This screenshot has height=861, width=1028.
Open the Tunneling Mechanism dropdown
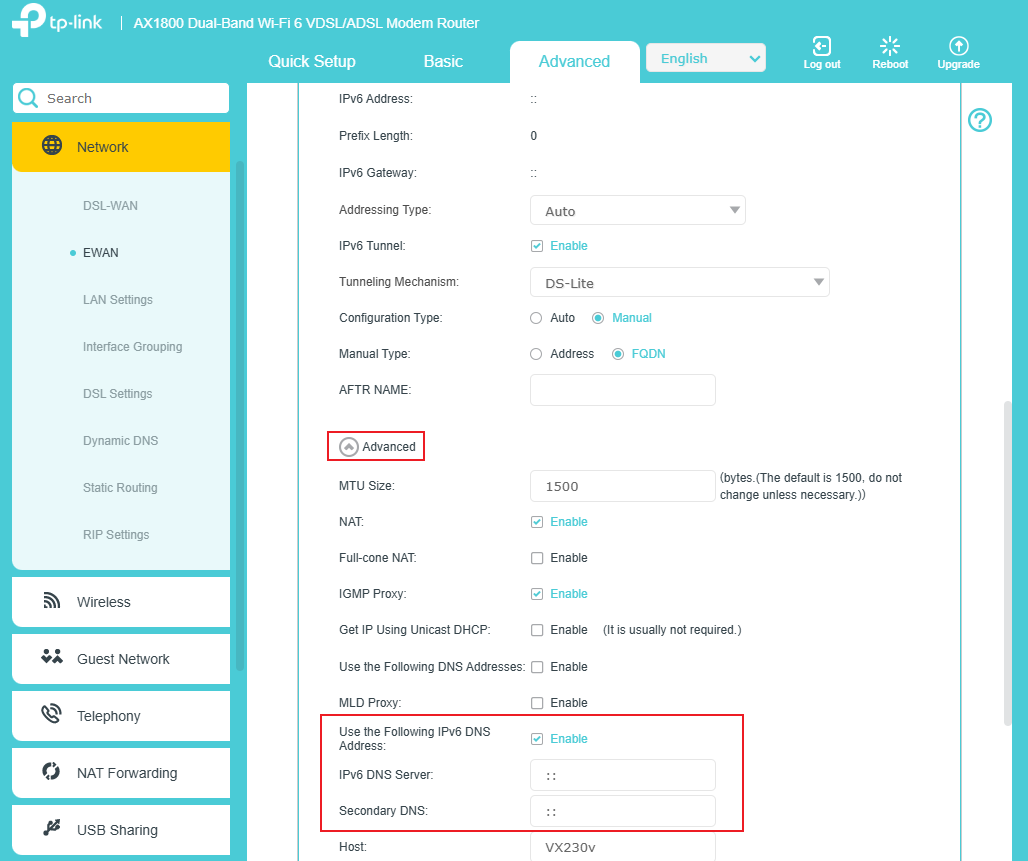(680, 282)
